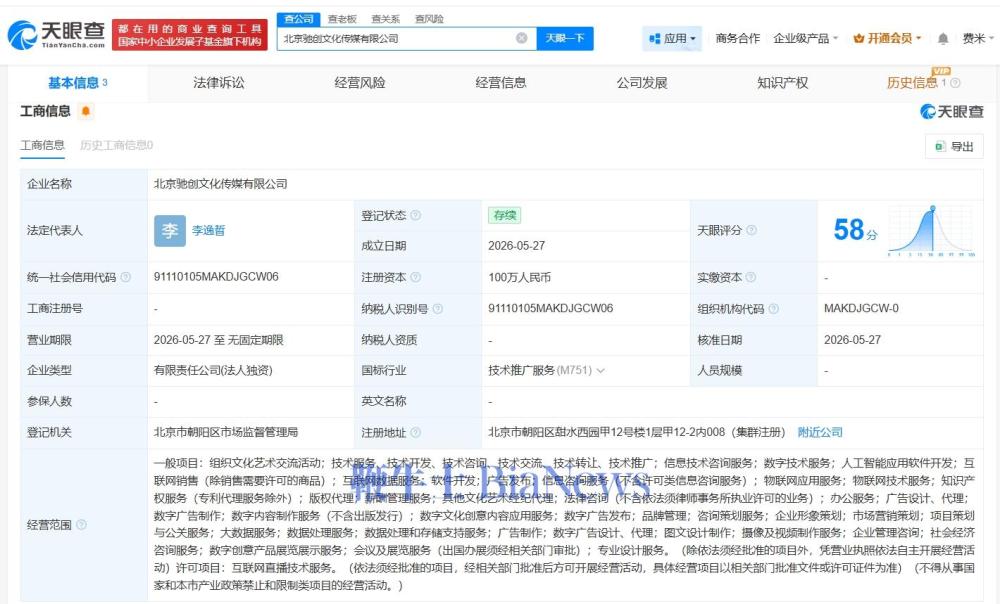Click help icon next to 注册地址

pyautogui.click(x=416, y=432)
